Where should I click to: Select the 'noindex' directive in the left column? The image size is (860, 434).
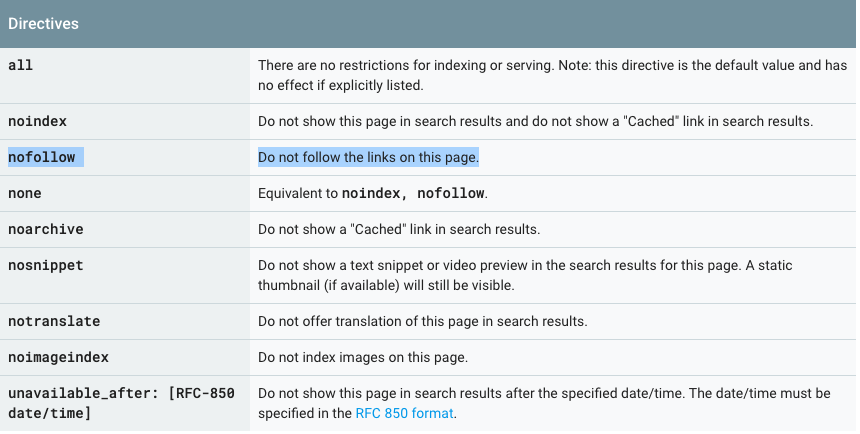pos(37,121)
